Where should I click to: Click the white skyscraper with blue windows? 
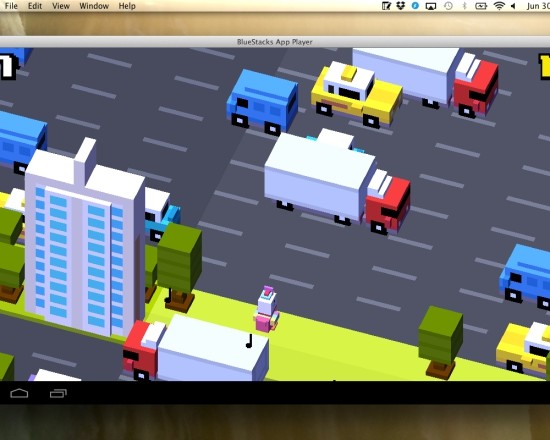[85, 237]
